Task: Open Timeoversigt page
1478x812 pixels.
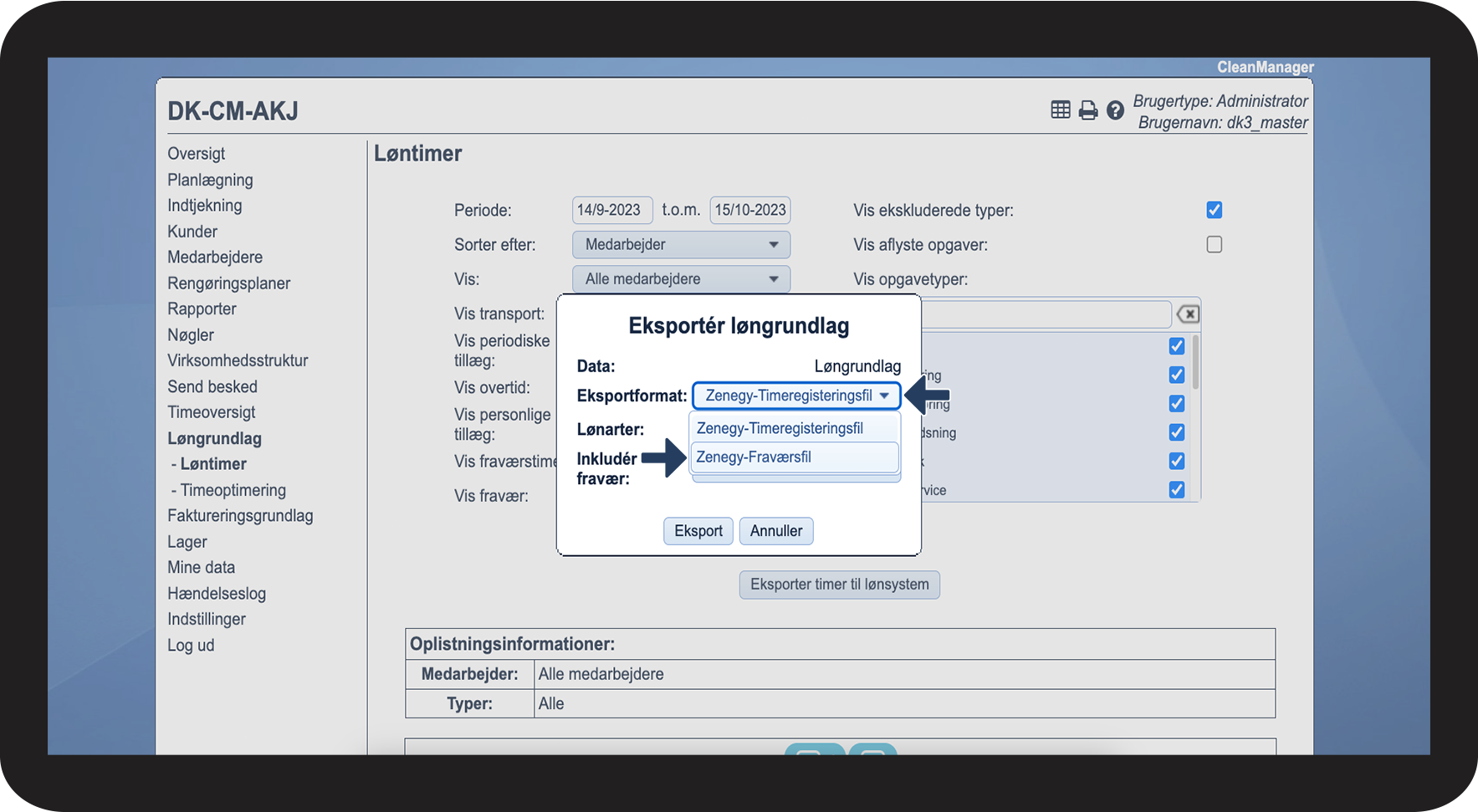Action: [212, 412]
